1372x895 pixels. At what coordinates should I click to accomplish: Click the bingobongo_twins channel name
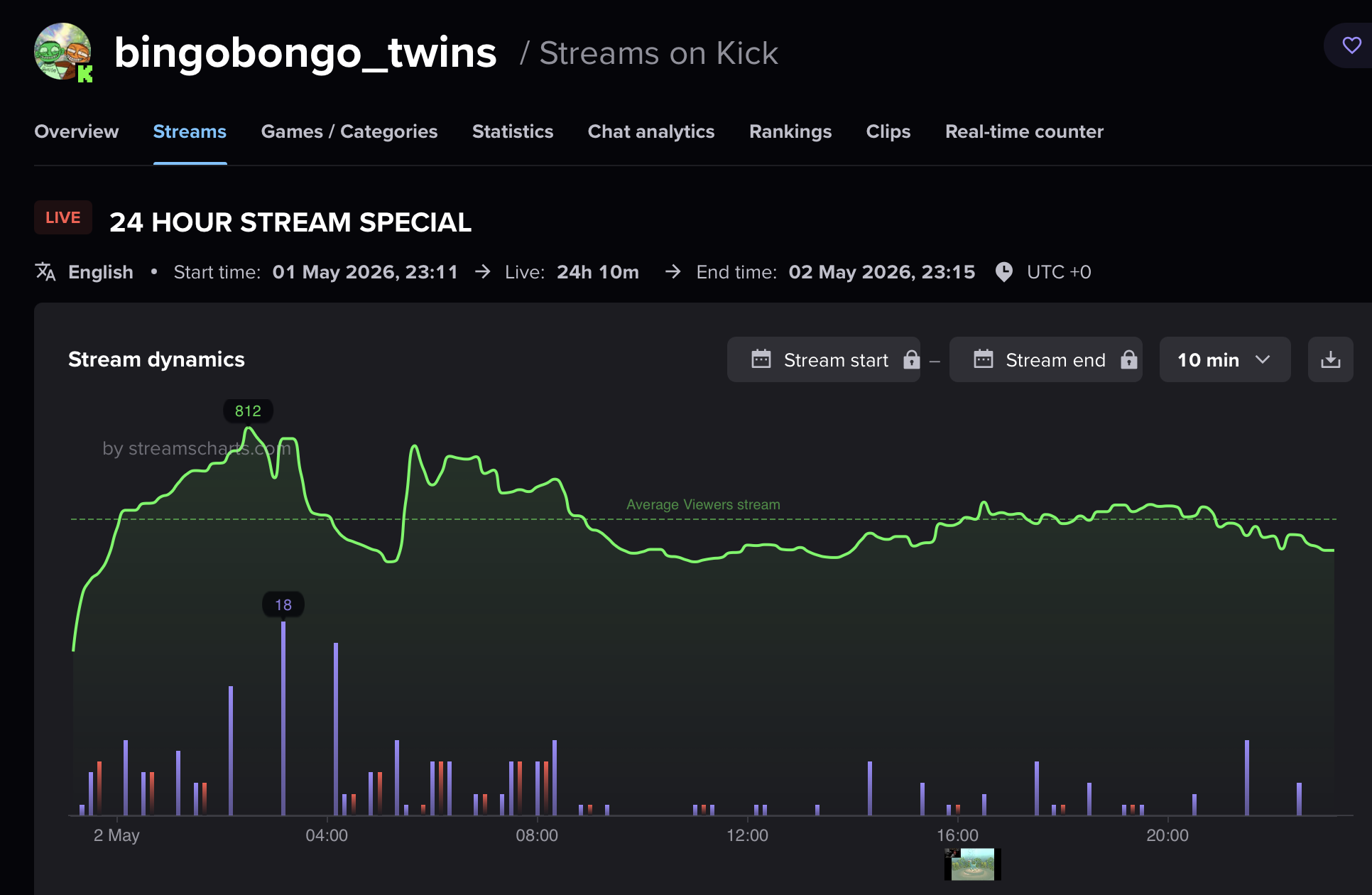[305, 53]
